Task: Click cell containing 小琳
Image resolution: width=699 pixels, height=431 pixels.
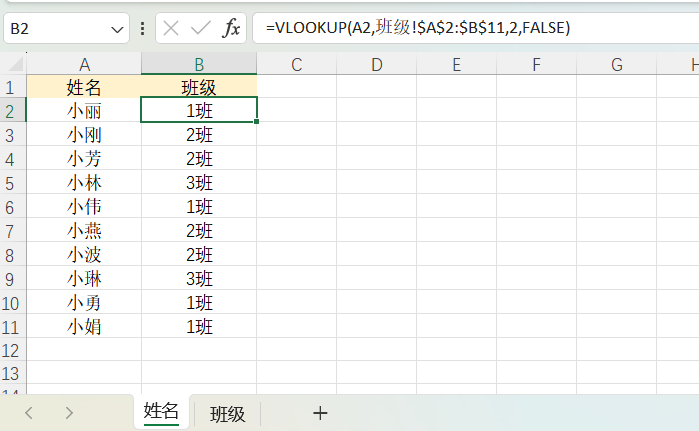Action: [84, 279]
